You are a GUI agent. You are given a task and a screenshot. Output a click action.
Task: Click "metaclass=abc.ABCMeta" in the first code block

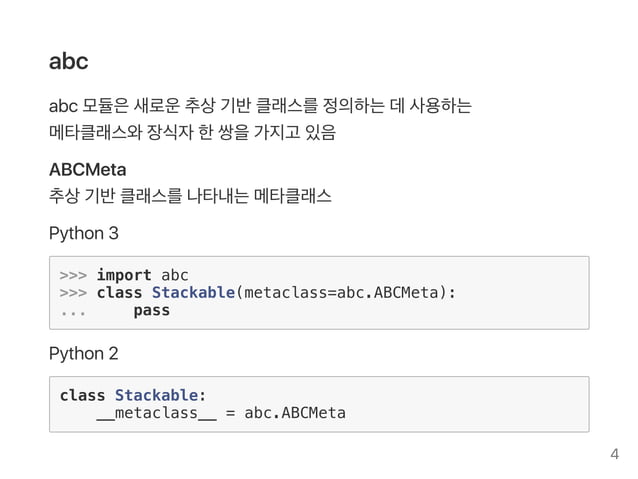pyautogui.click(x=341, y=293)
